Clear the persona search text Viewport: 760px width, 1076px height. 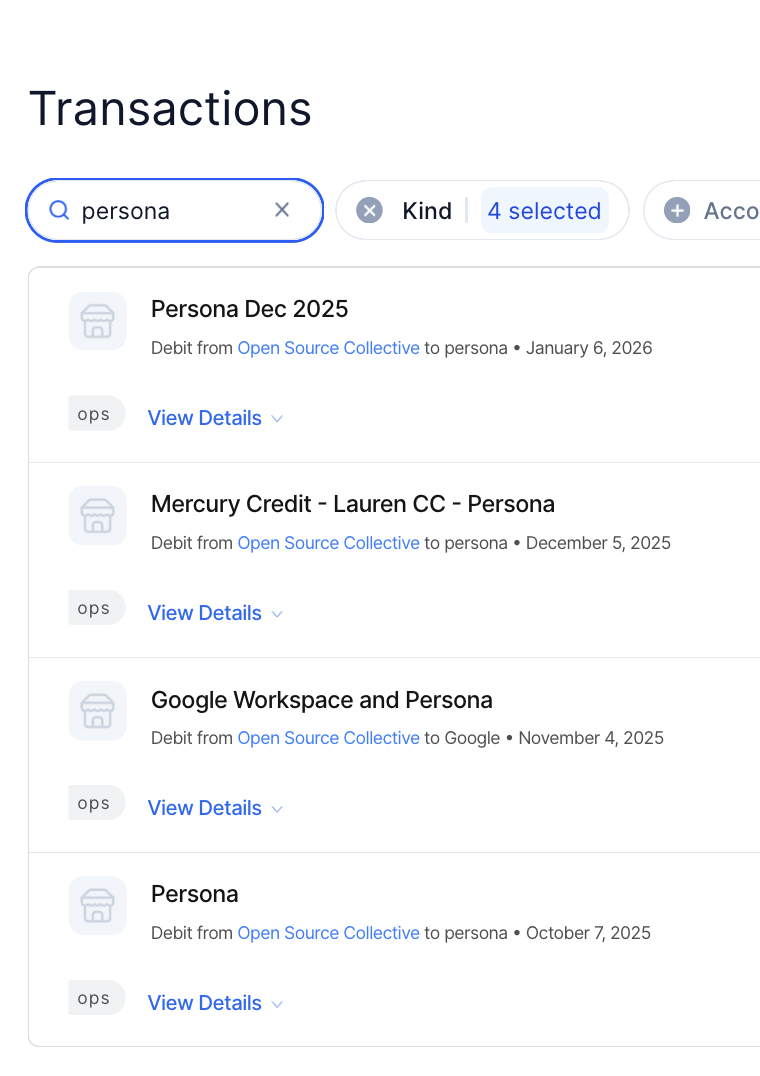[x=282, y=210]
